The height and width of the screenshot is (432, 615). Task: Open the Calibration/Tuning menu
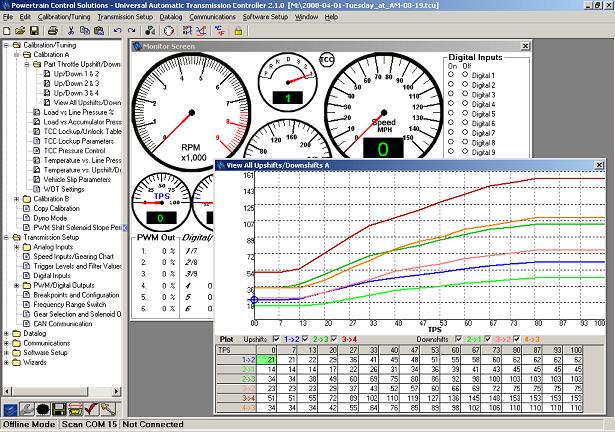[64, 17]
